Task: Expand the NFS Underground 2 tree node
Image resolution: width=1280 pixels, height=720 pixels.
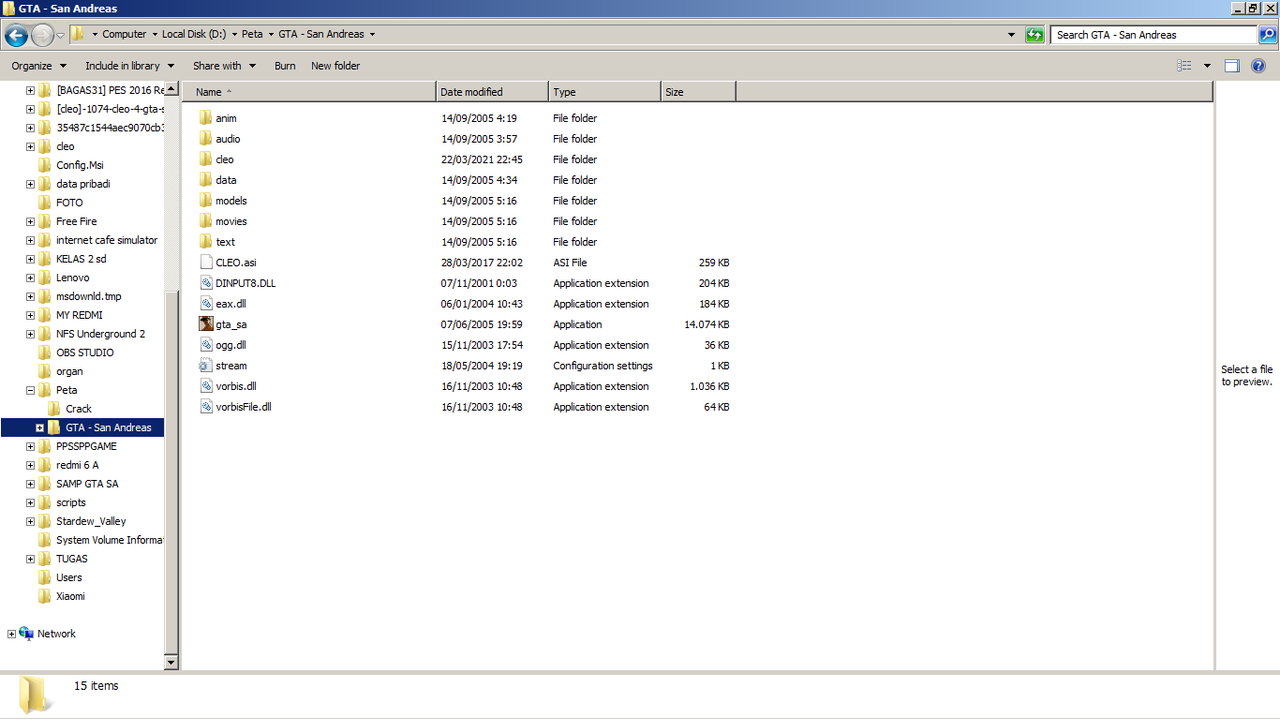Action: (30, 334)
